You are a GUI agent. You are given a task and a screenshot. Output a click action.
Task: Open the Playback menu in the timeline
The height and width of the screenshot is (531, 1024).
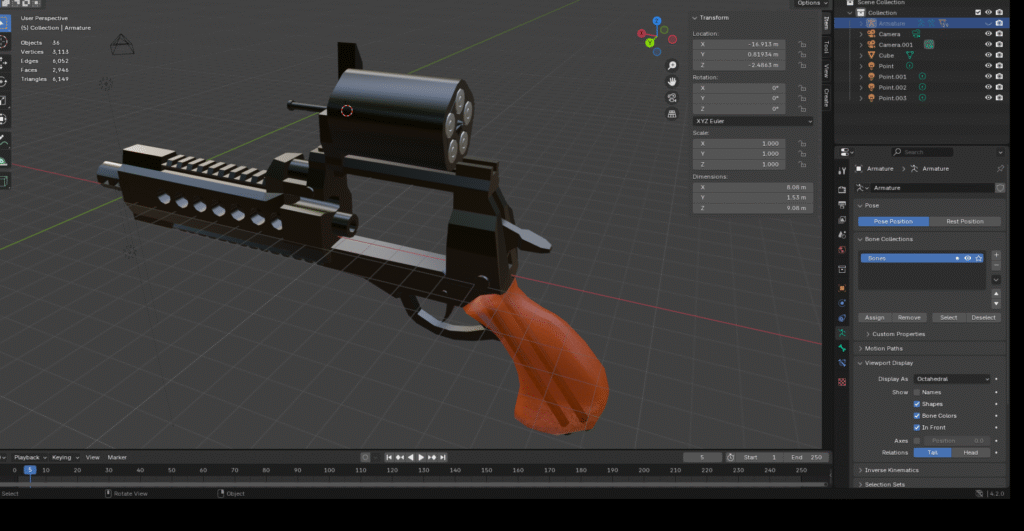tap(28, 457)
